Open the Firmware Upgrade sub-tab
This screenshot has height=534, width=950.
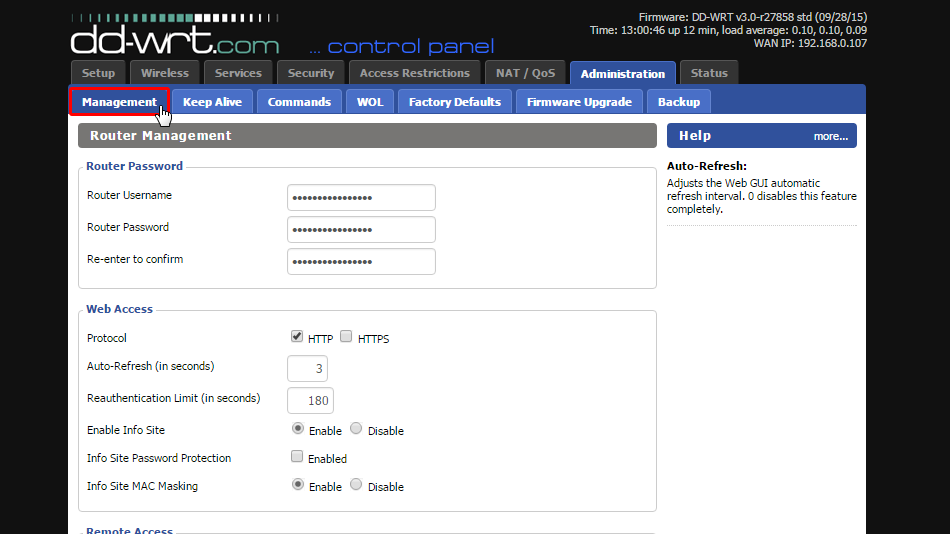[579, 102]
